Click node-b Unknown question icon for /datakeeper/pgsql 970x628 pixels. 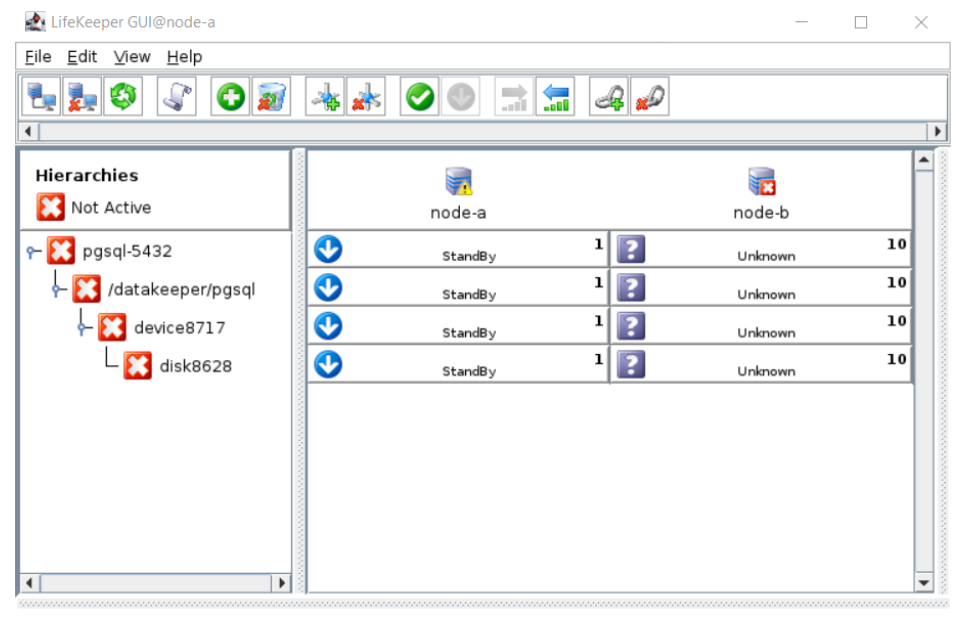click(x=631, y=288)
